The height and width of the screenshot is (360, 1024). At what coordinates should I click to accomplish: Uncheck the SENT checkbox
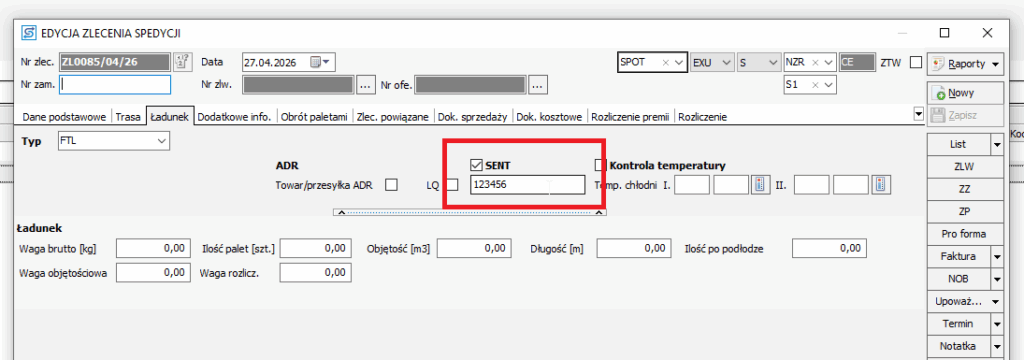[475, 165]
